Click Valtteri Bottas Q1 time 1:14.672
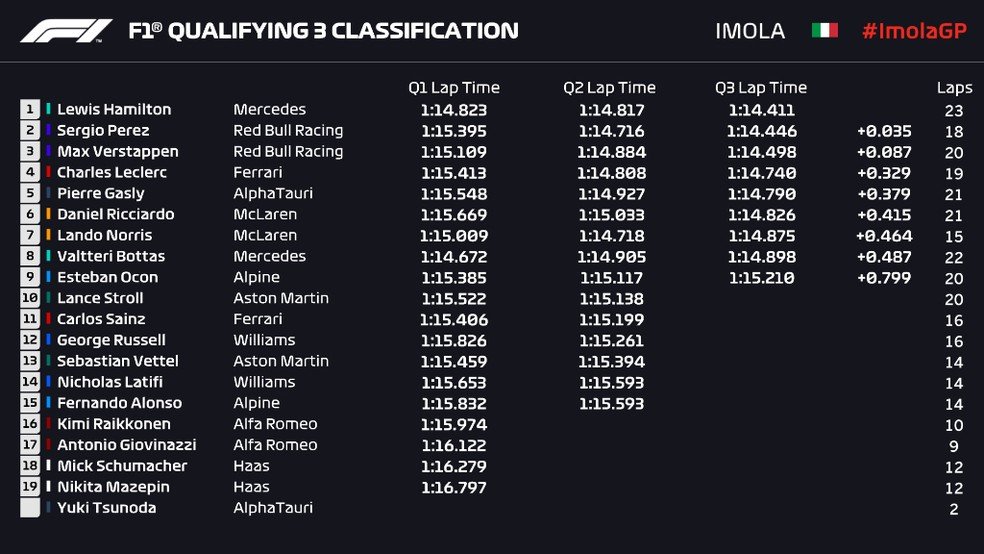This screenshot has width=984, height=554. (x=454, y=257)
